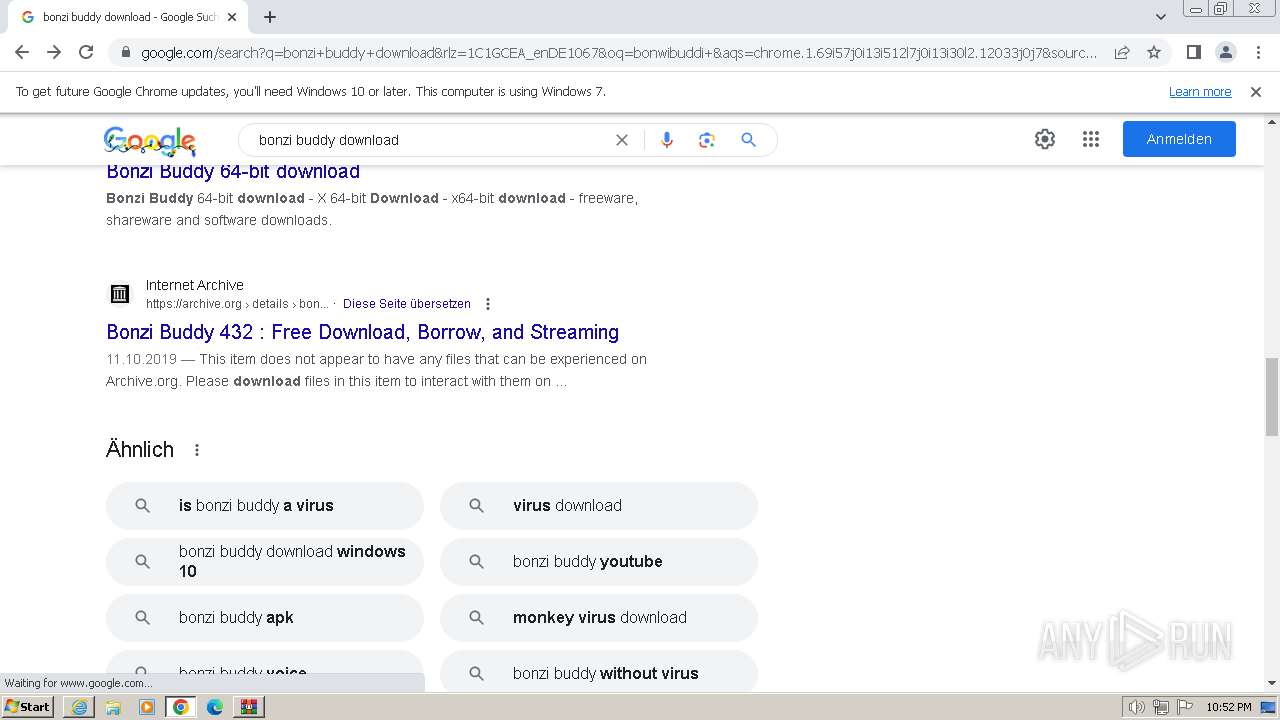Image resolution: width=1280 pixels, height=720 pixels.
Task: Open the Learn more link
Action: [x=1200, y=92]
